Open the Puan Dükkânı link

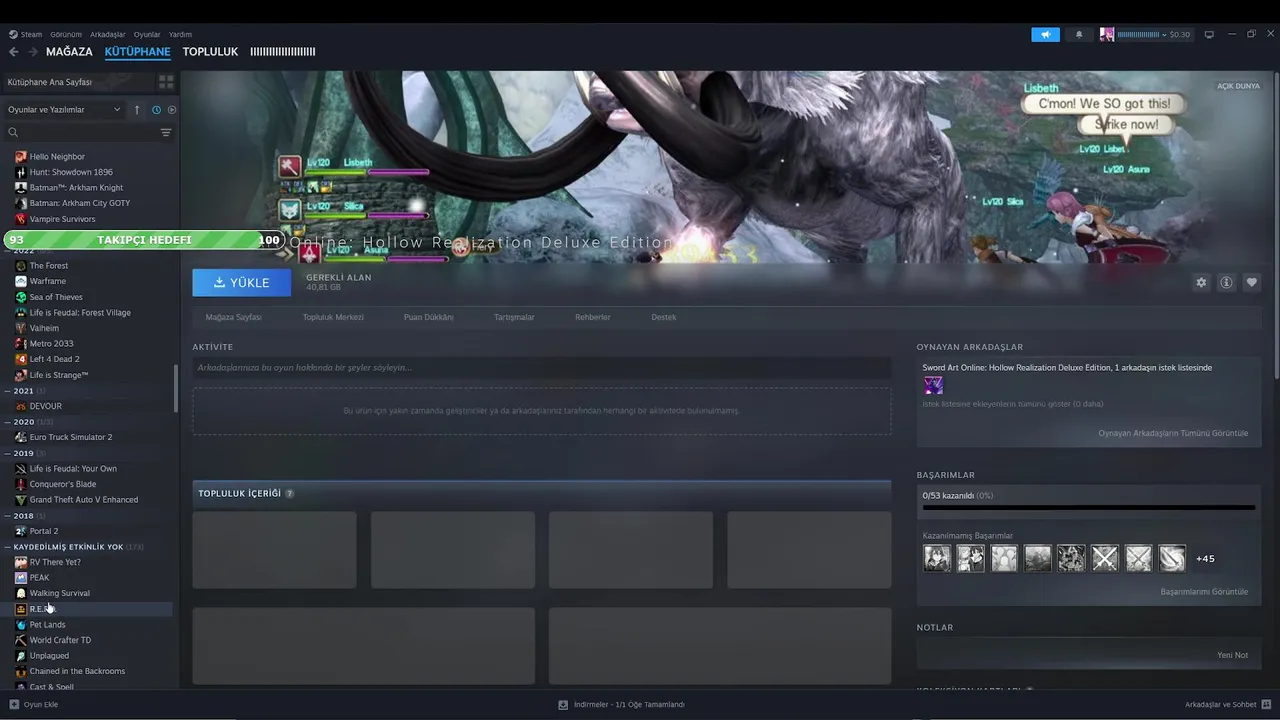pos(428,317)
